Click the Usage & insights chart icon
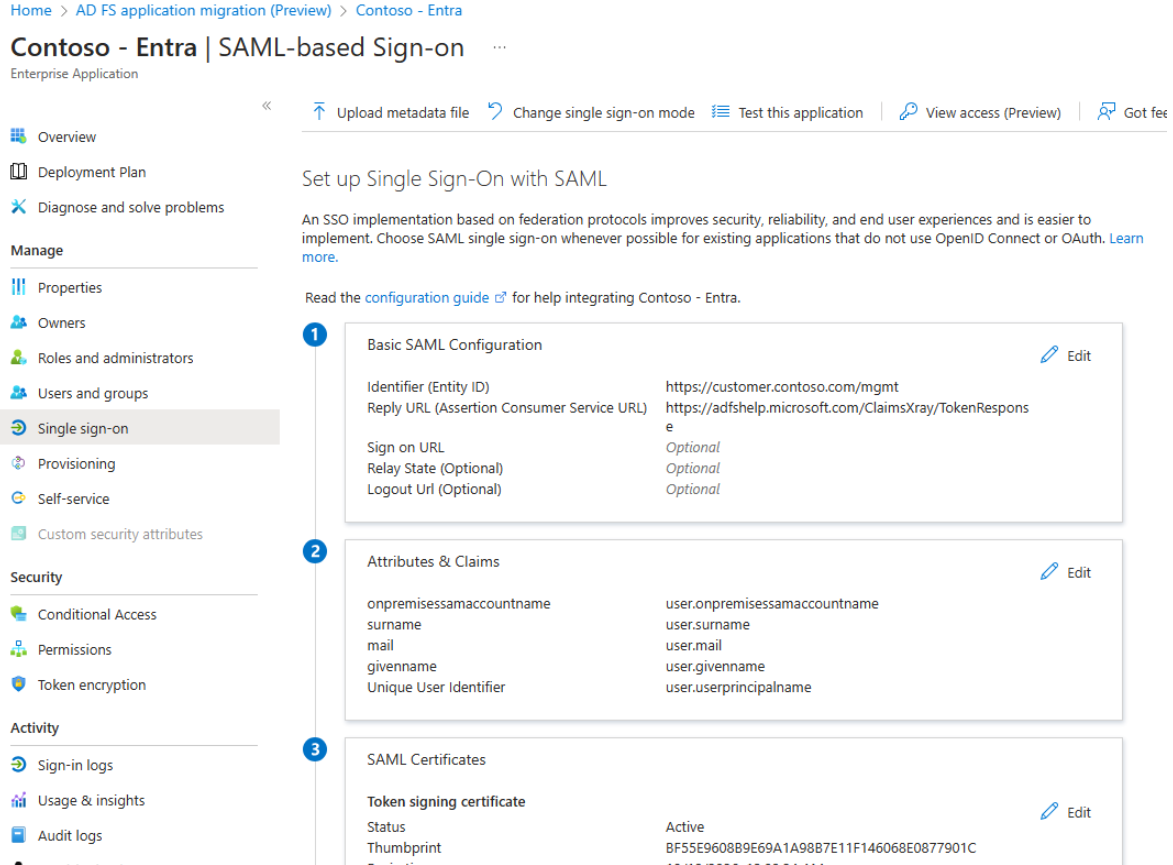1173x865 pixels. (x=19, y=800)
